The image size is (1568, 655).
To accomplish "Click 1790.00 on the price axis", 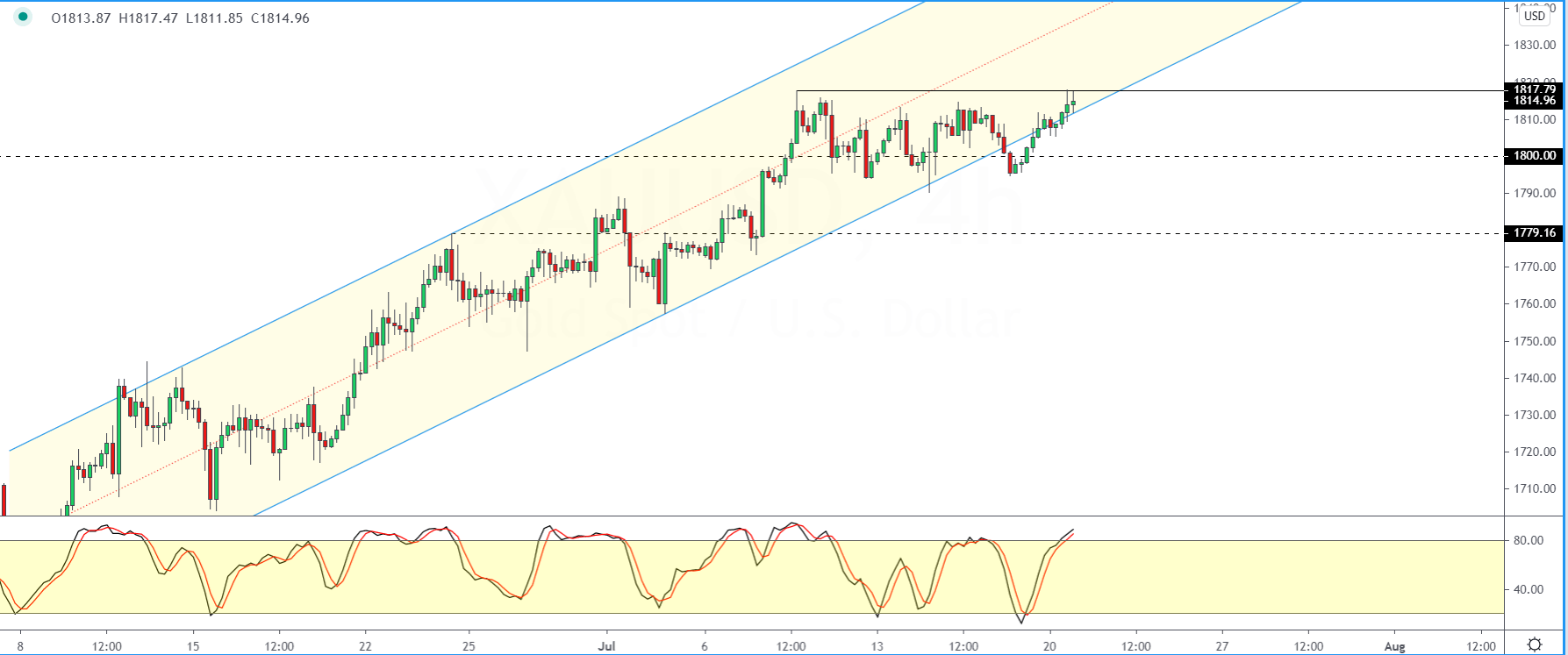I will click(x=1535, y=193).
